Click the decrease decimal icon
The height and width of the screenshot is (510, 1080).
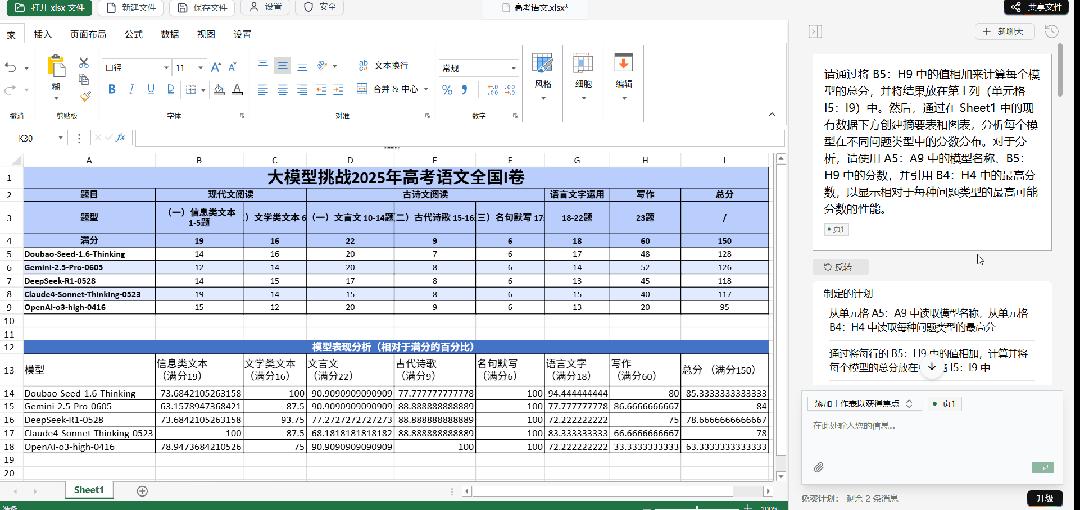tap(511, 90)
